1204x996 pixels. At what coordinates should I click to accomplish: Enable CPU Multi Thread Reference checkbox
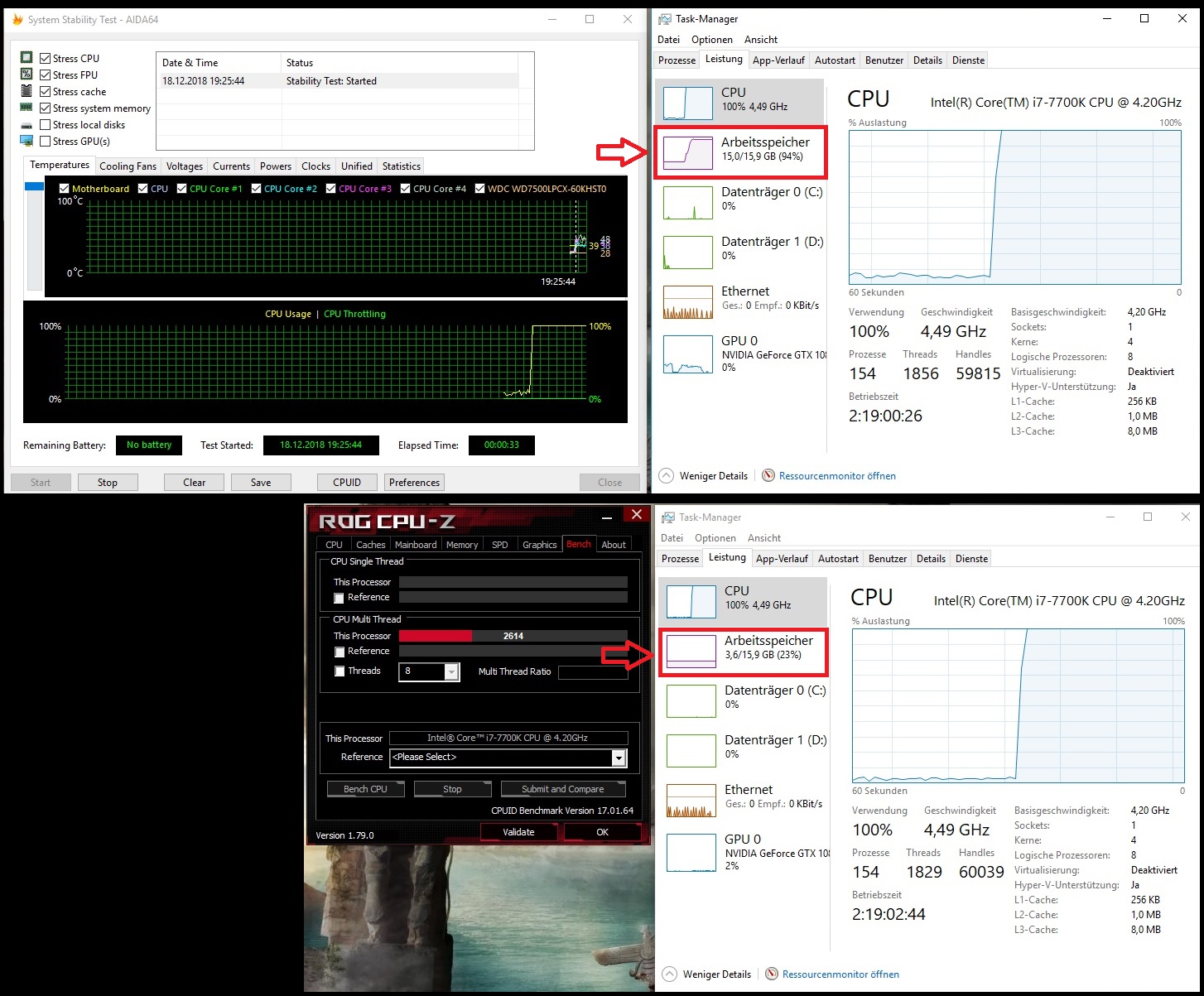pyautogui.click(x=340, y=652)
